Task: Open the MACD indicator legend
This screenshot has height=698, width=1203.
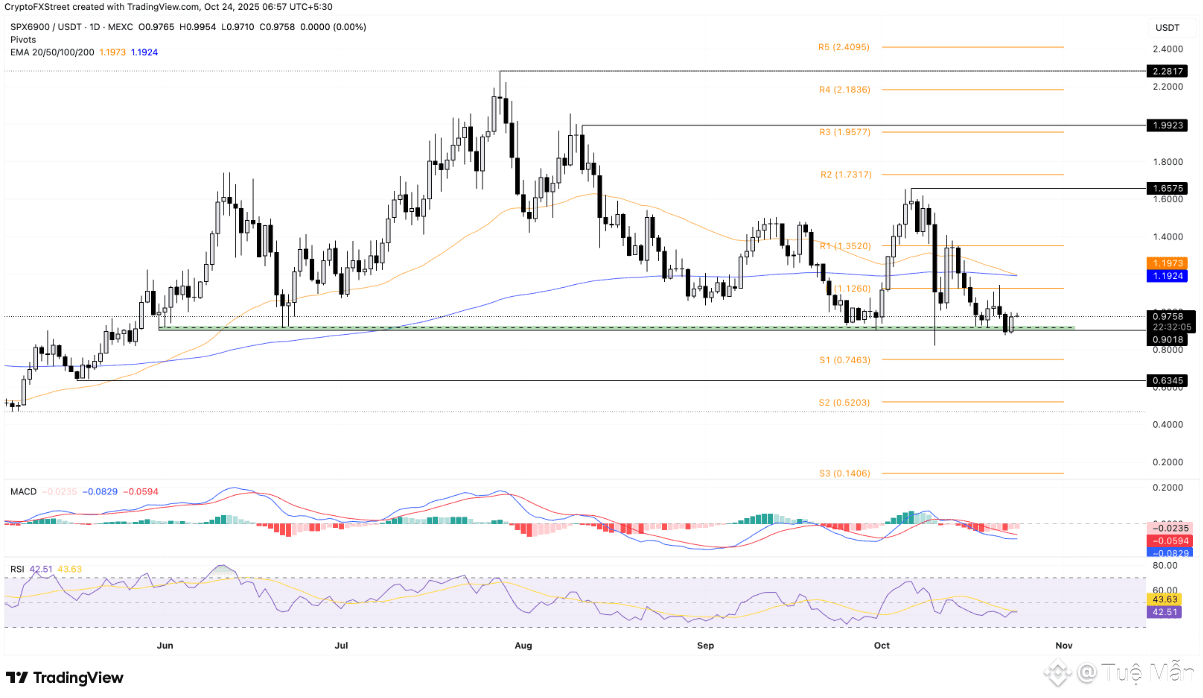Action: click(24, 492)
